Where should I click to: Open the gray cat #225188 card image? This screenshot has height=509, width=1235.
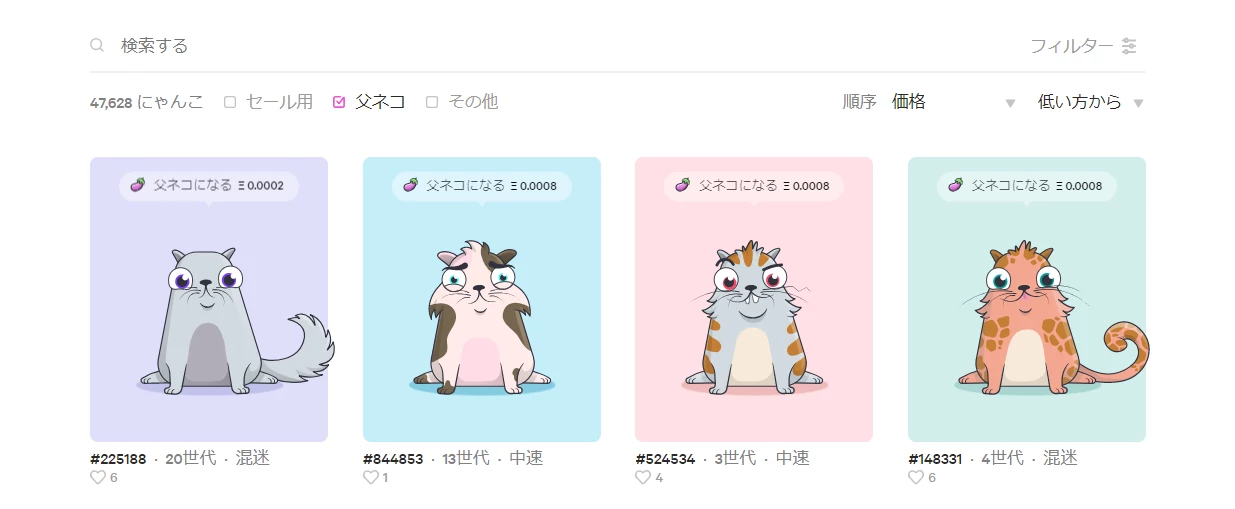pyautogui.click(x=209, y=299)
